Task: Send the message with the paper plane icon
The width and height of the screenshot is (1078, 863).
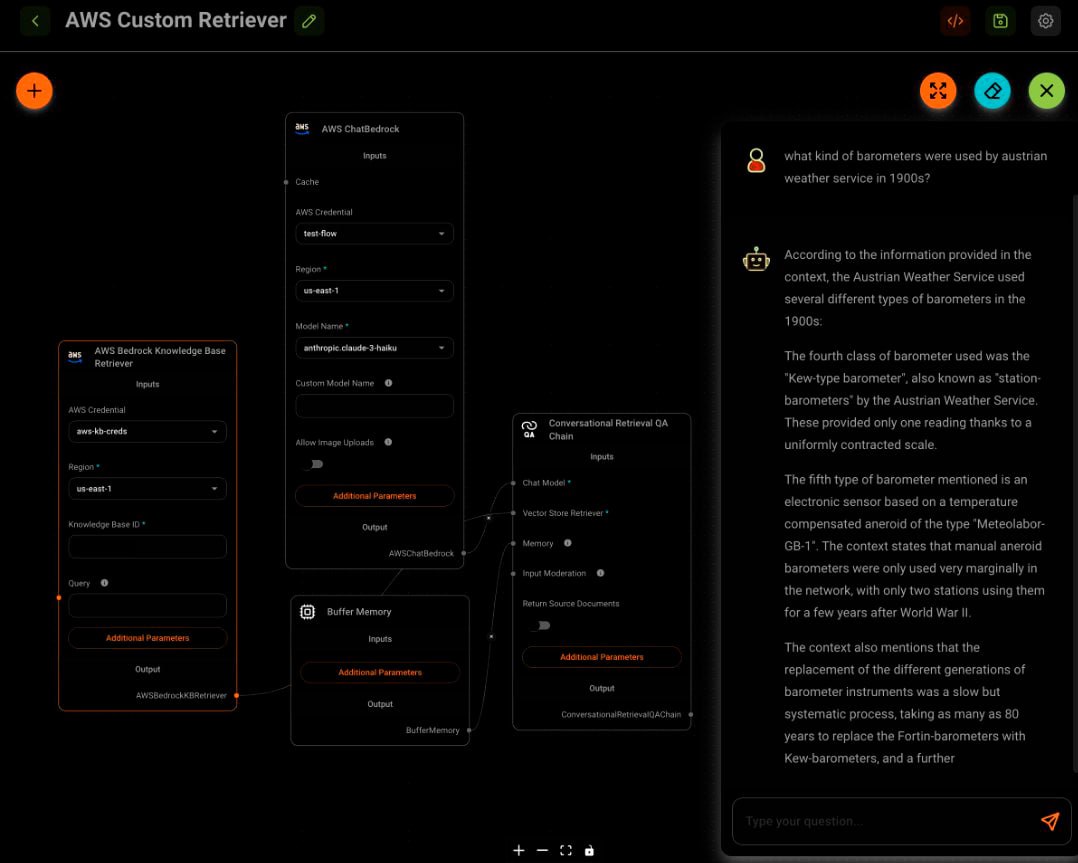Action: click(x=1050, y=820)
